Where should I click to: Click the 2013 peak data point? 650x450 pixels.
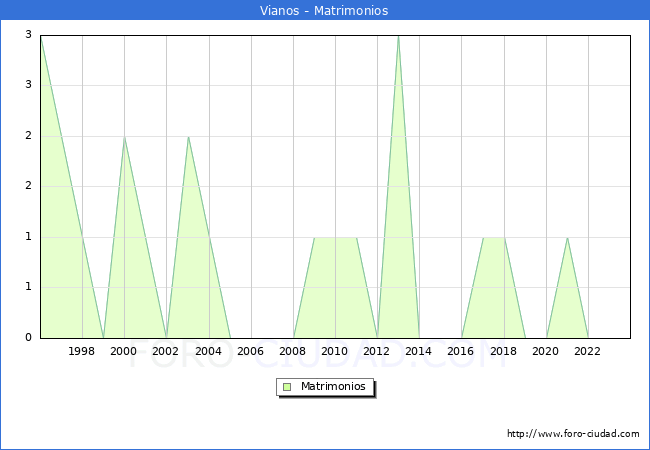pos(398,36)
